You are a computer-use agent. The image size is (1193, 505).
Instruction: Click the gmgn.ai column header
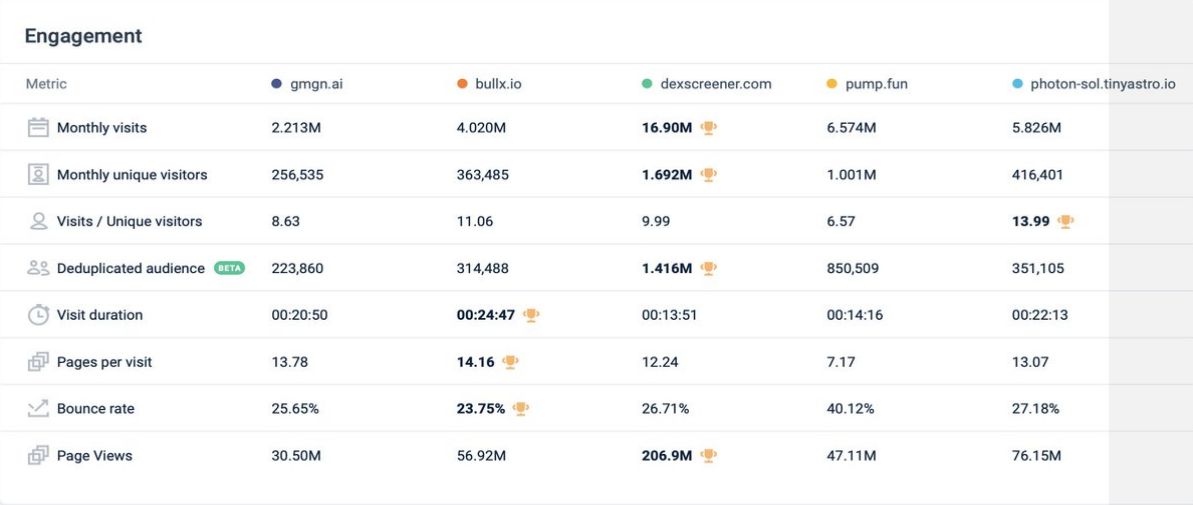click(317, 84)
